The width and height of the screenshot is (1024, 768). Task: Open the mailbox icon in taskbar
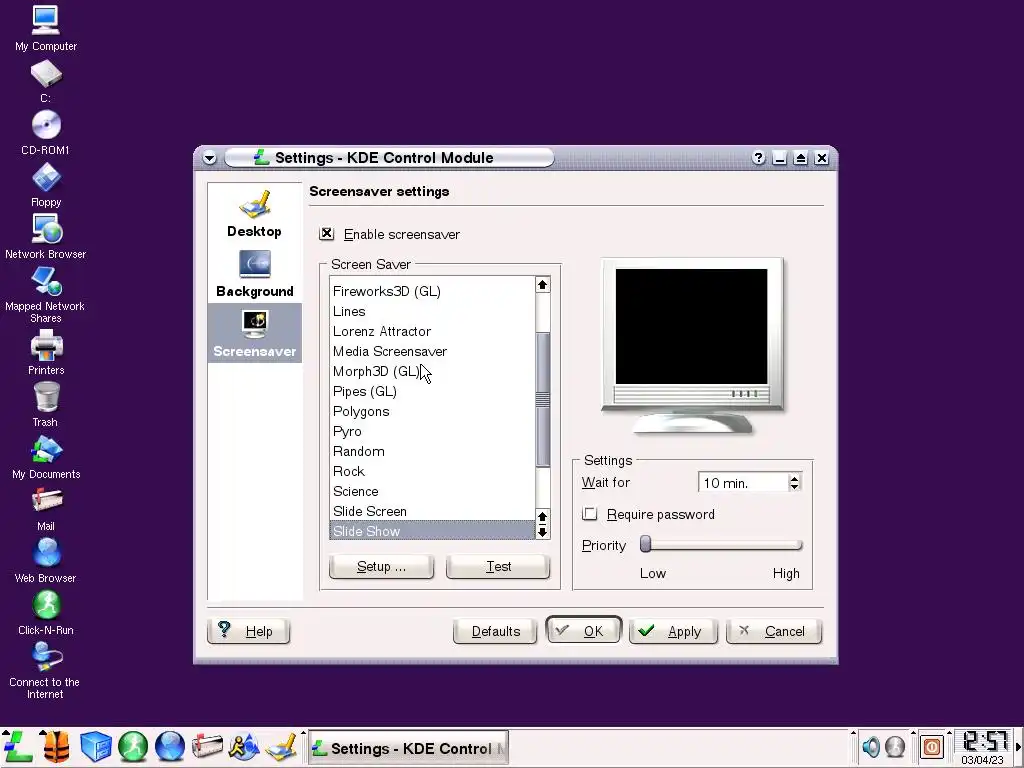[207, 746]
